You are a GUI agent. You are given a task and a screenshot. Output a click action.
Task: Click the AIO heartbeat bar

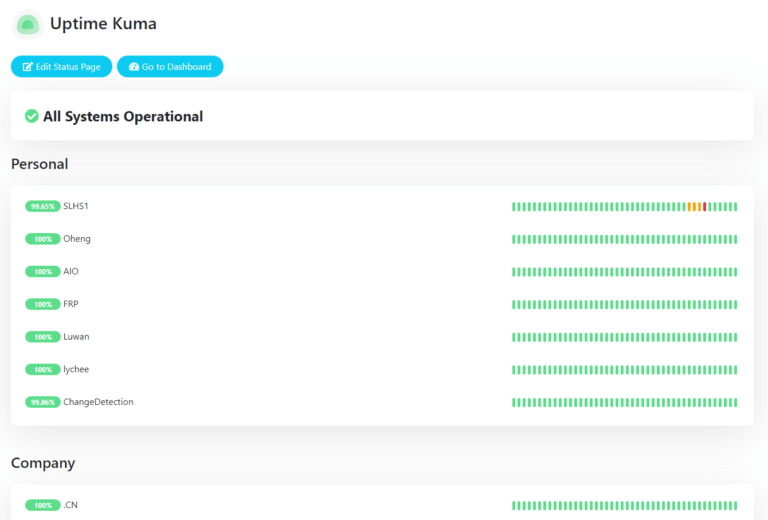point(624,272)
